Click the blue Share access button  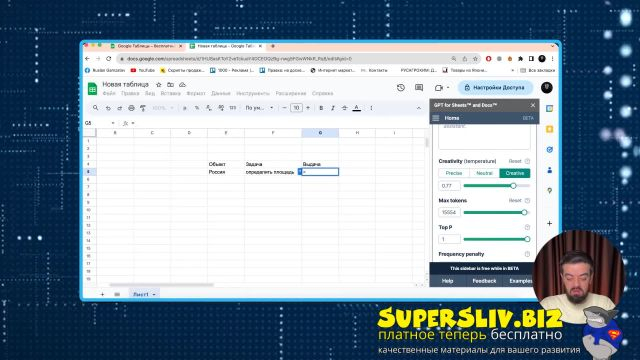click(x=495, y=88)
